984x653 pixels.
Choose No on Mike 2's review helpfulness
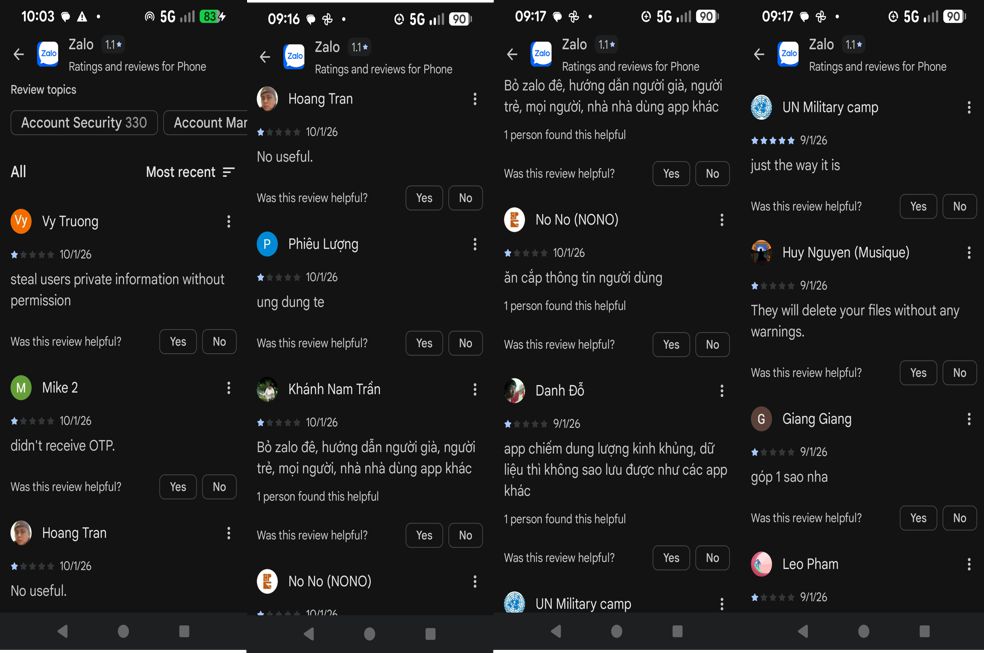[x=219, y=487]
